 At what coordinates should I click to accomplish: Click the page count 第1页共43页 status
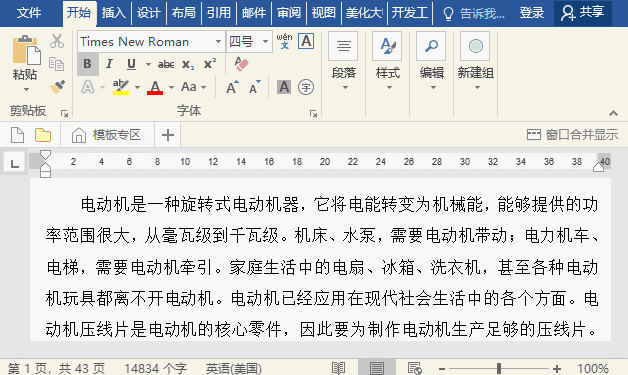(x=56, y=368)
